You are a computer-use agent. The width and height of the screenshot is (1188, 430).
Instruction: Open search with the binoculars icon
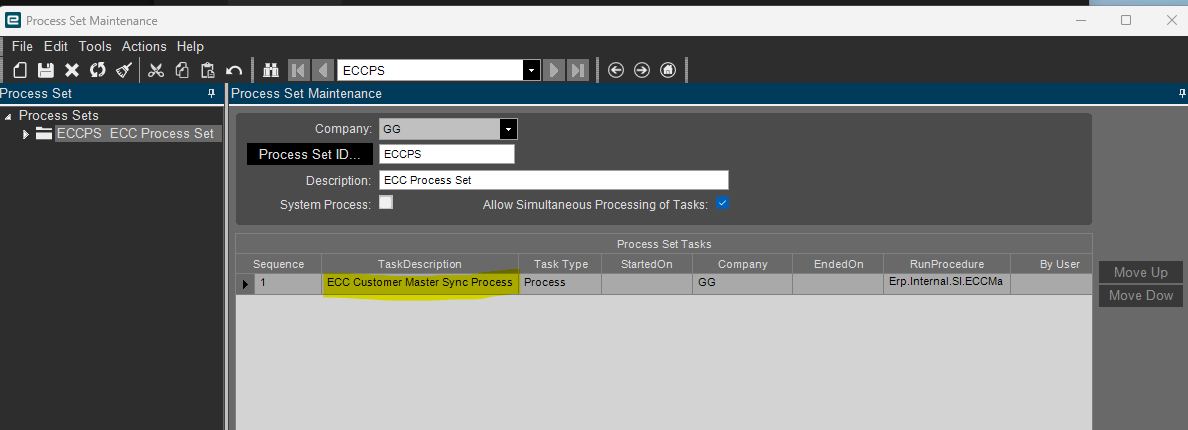click(x=271, y=70)
